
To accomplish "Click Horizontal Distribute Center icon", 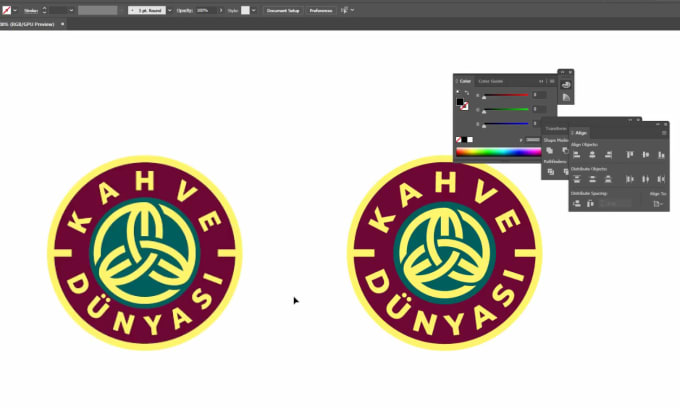I will click(x=645, y=179).
